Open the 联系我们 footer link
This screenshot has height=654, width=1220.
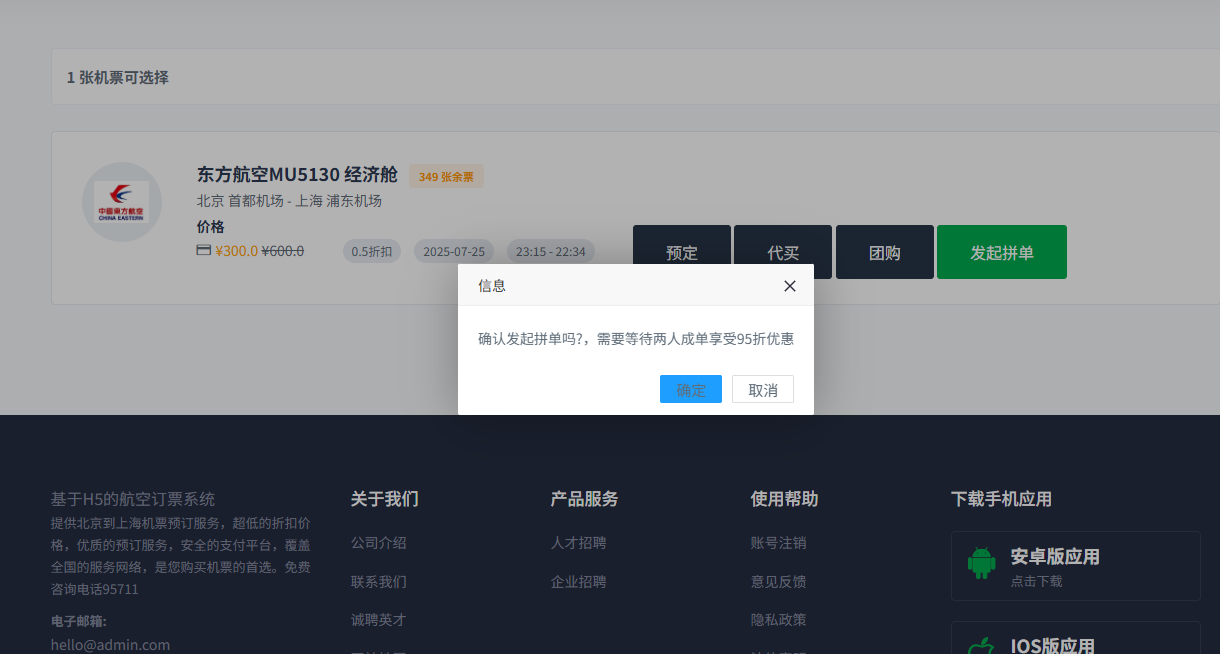point(379,581)
